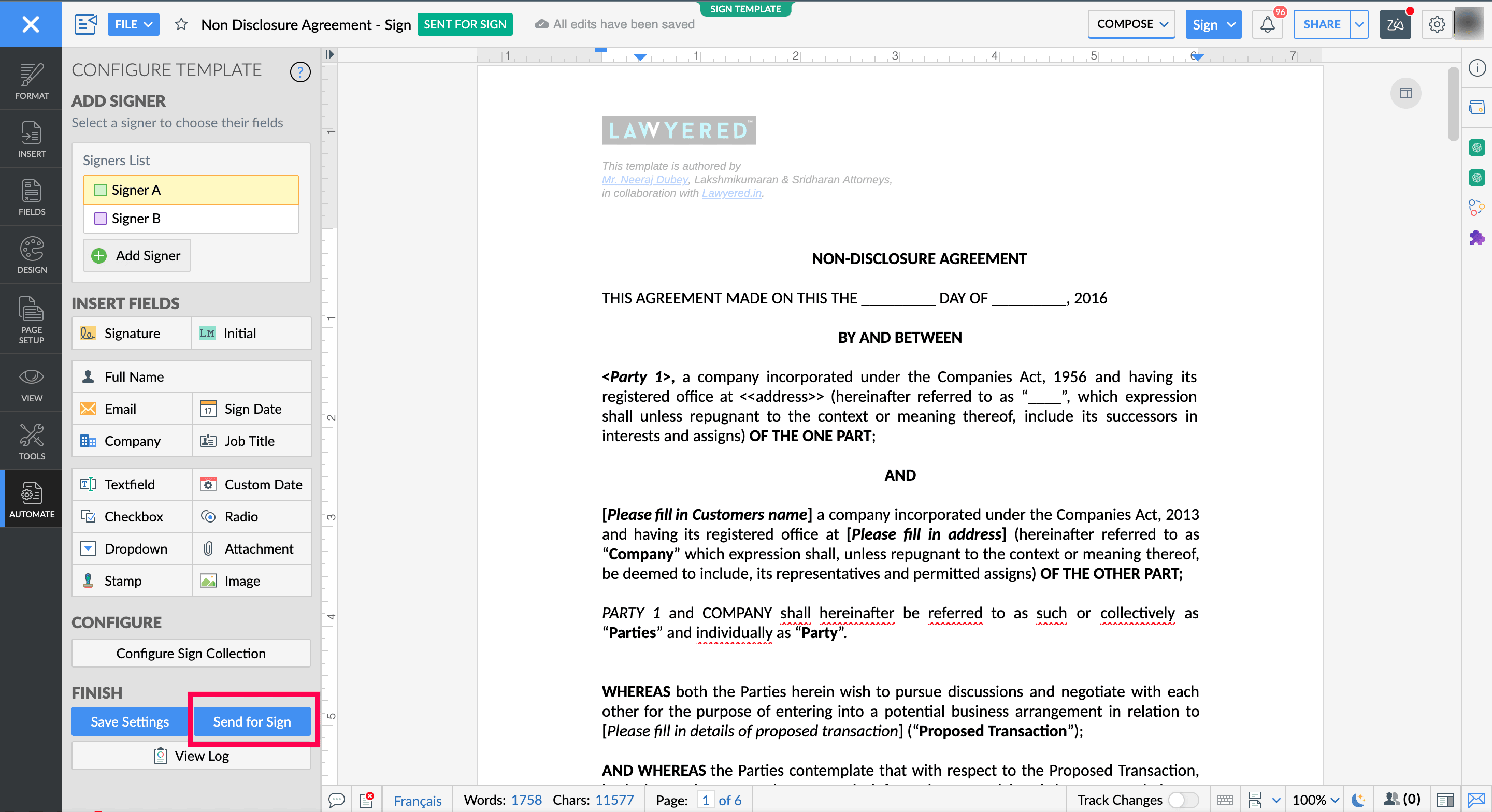Open the Fields sidebar tab
Image resolution: width=1492 pixels, height=812 pixels.
pos(31,197)
